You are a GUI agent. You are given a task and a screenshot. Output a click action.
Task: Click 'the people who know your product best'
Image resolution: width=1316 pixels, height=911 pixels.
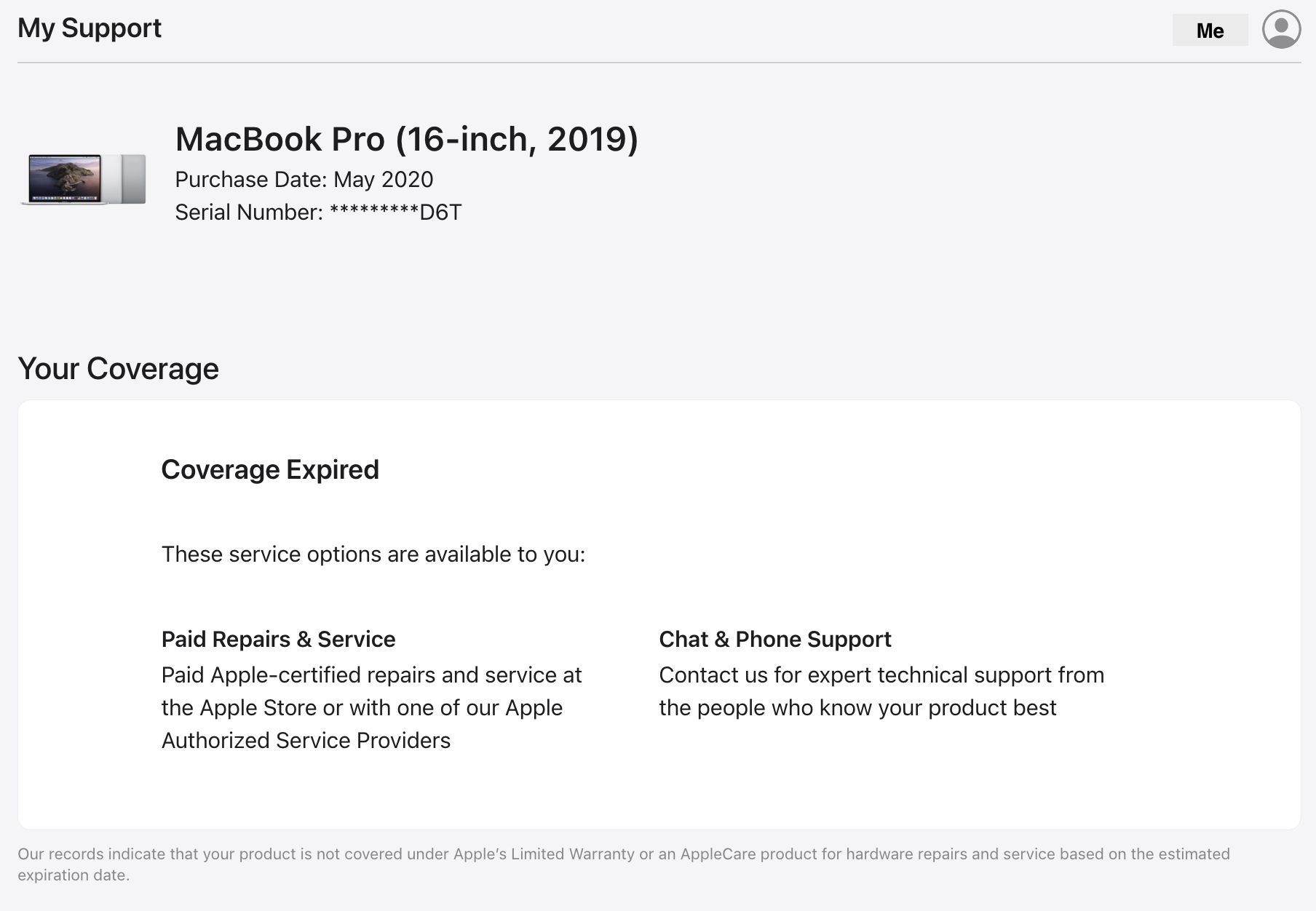click(857, 708)
